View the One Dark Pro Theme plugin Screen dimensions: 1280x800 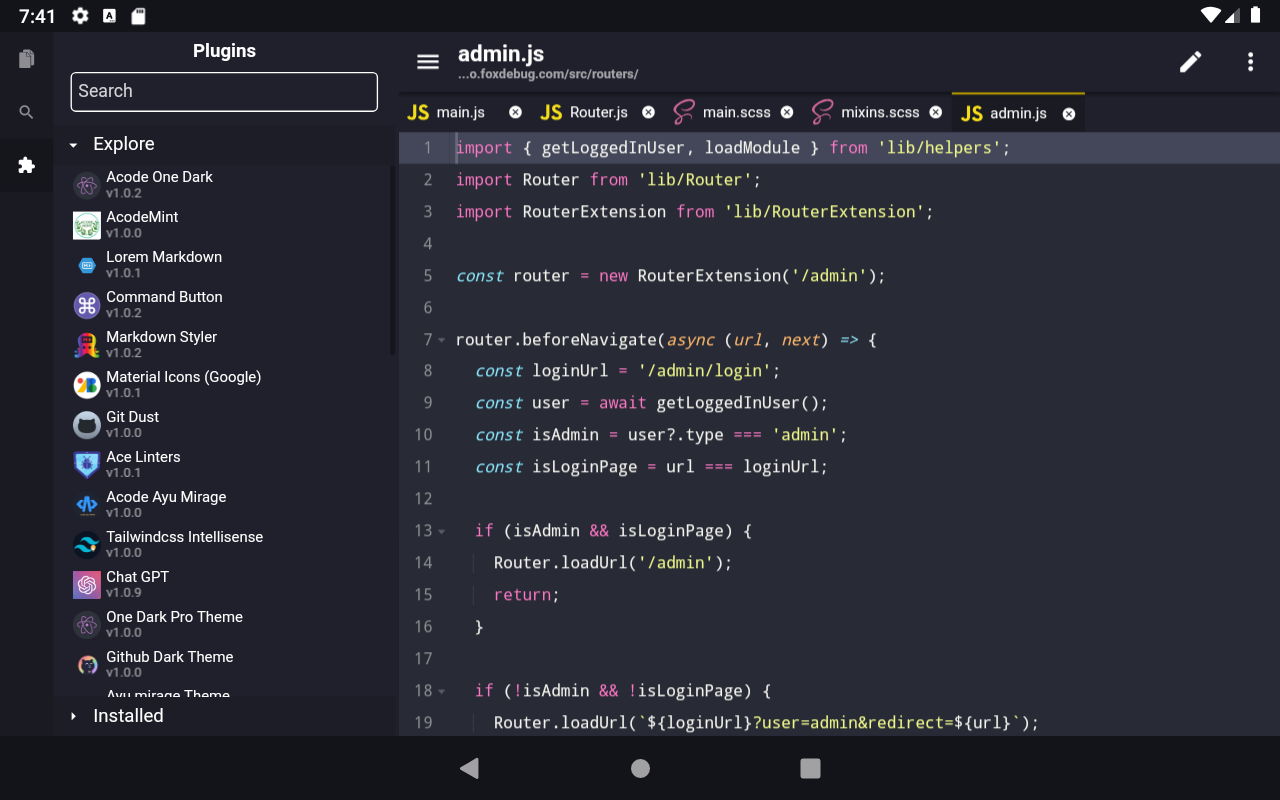[x=175, y=623]
